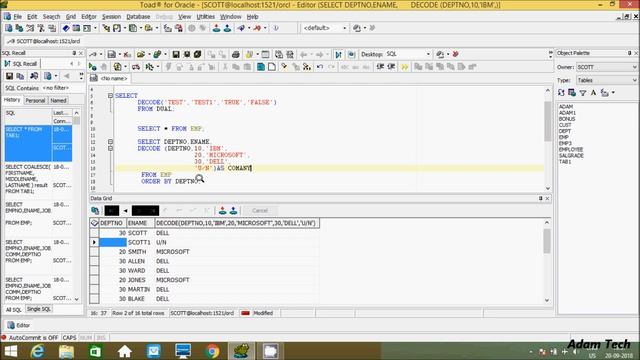The height and width of the screenshot is (360, 640).
Task: Click the yellow double-arrow icon in editor toolbar
Action: click(x=404, y=67)
